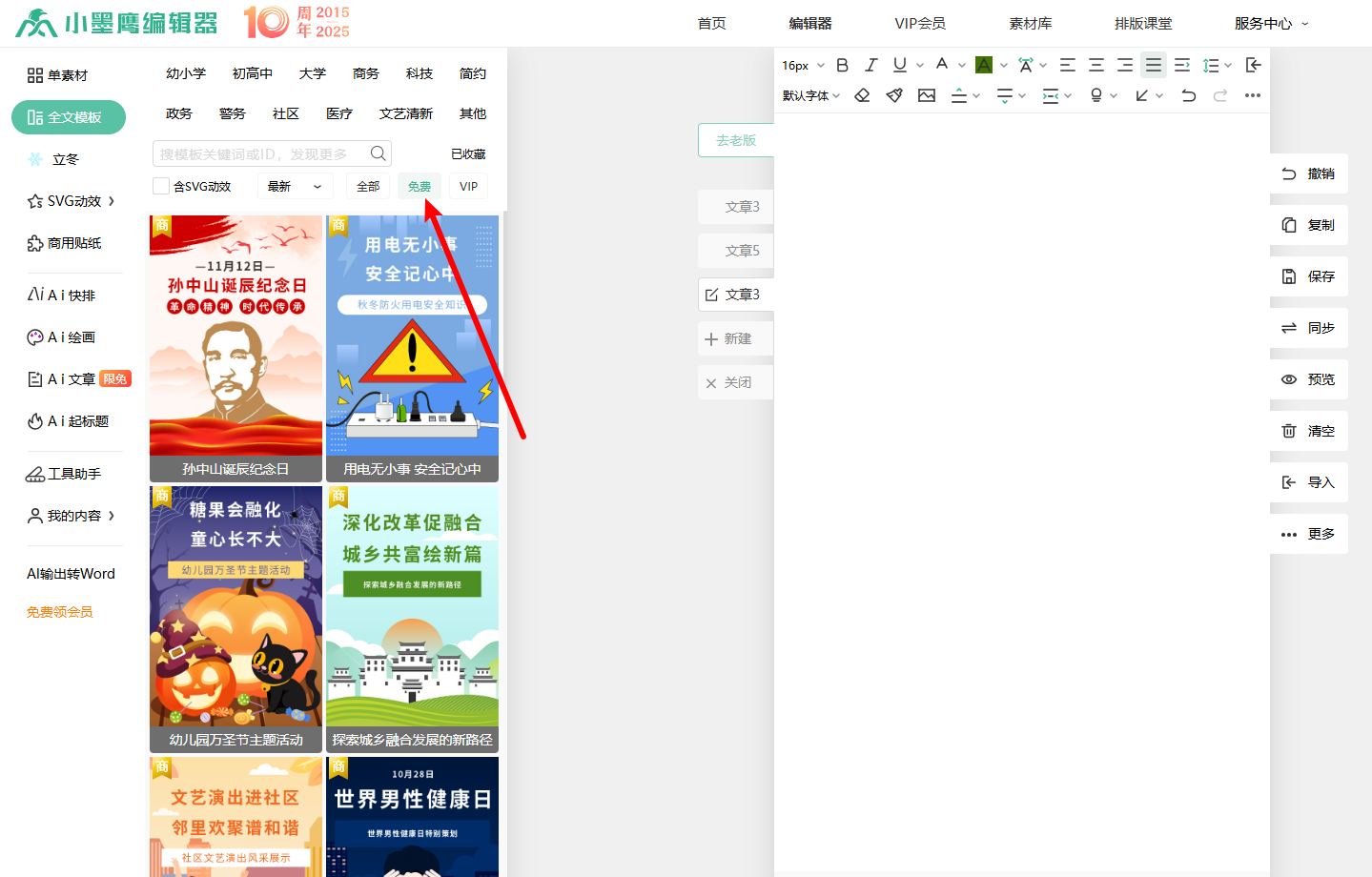Click the 免费领会员 link

click(x=59, y=612)
